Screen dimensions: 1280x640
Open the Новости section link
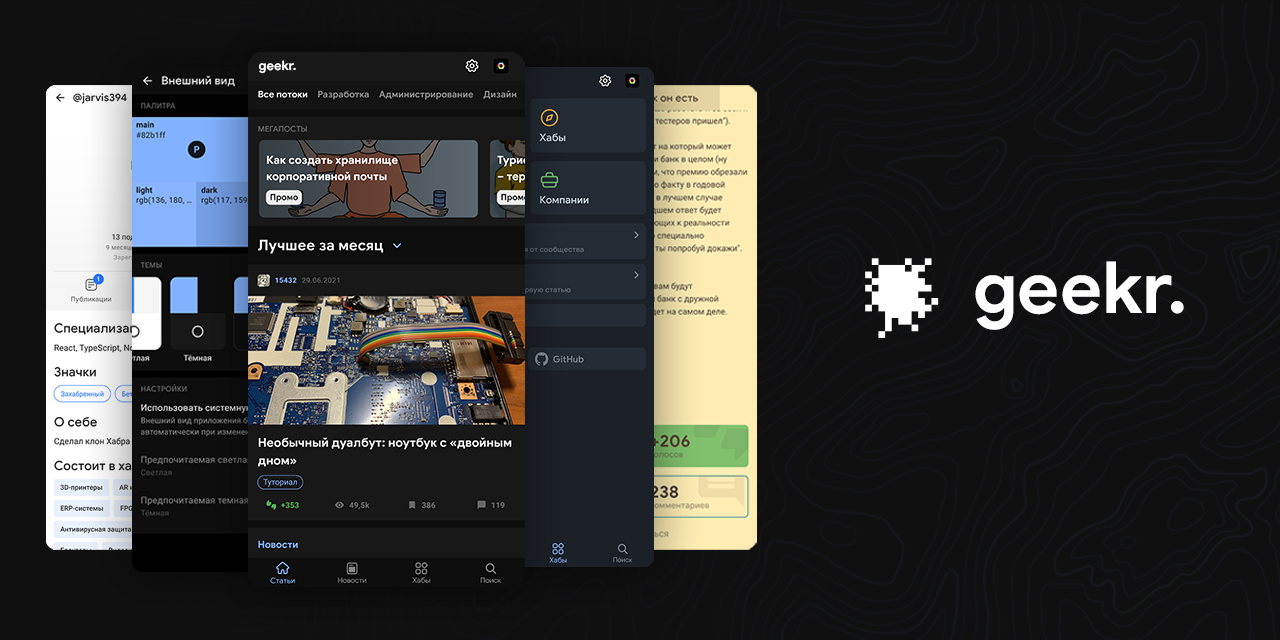point(278,544)
